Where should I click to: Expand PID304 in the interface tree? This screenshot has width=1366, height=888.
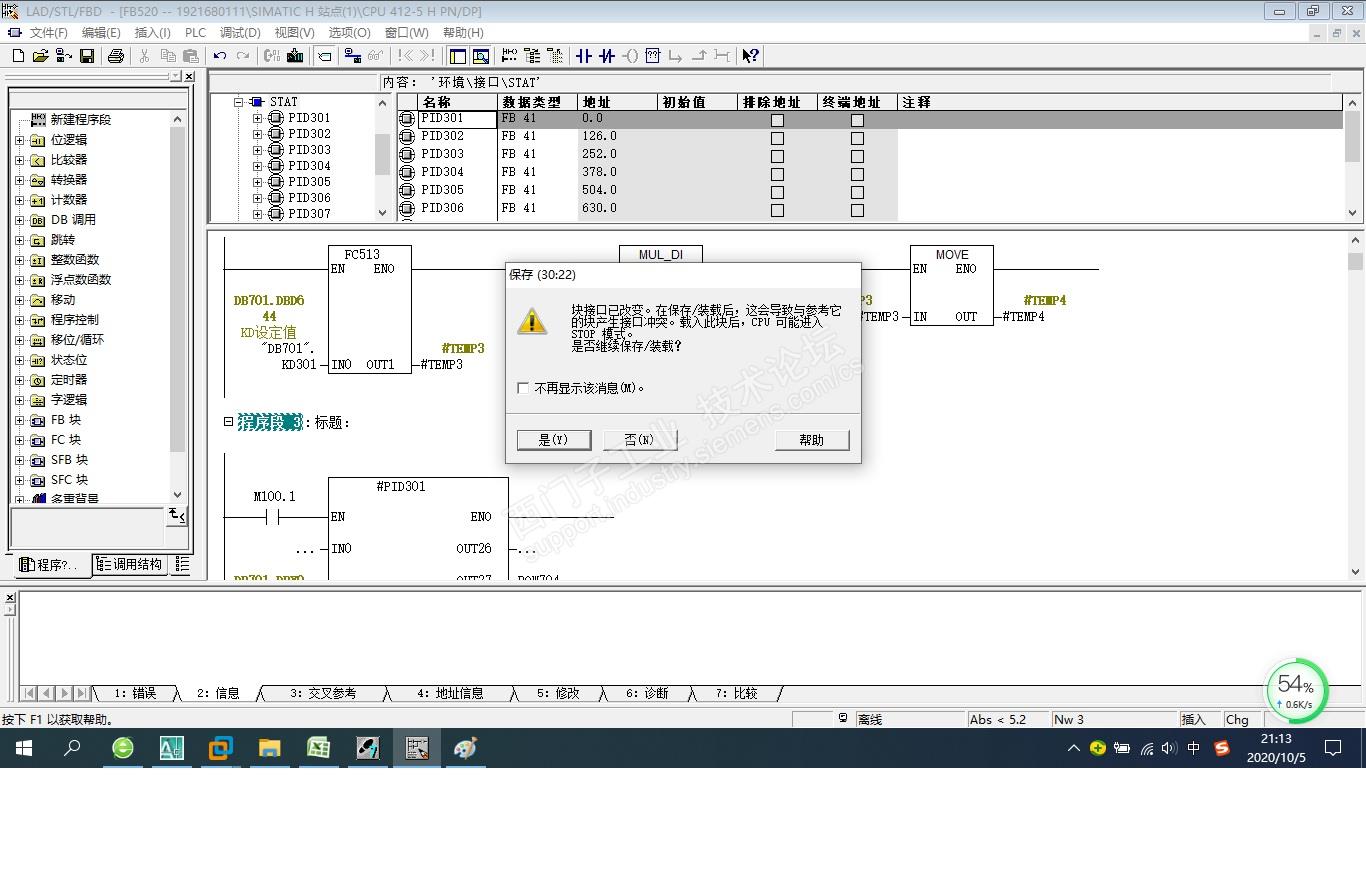257,166
